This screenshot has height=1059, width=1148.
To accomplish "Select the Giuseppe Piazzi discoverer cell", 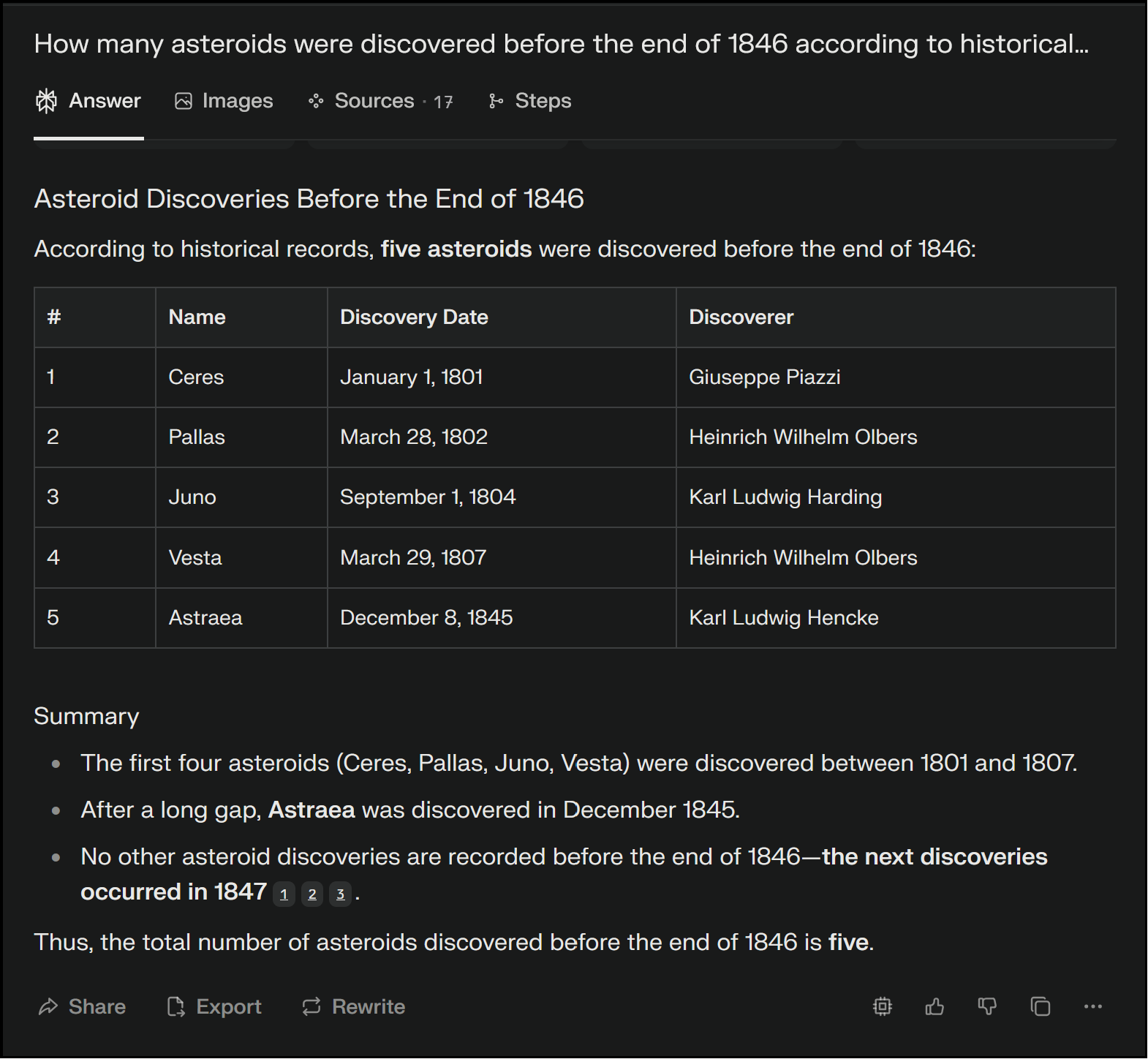I will 764,377.
